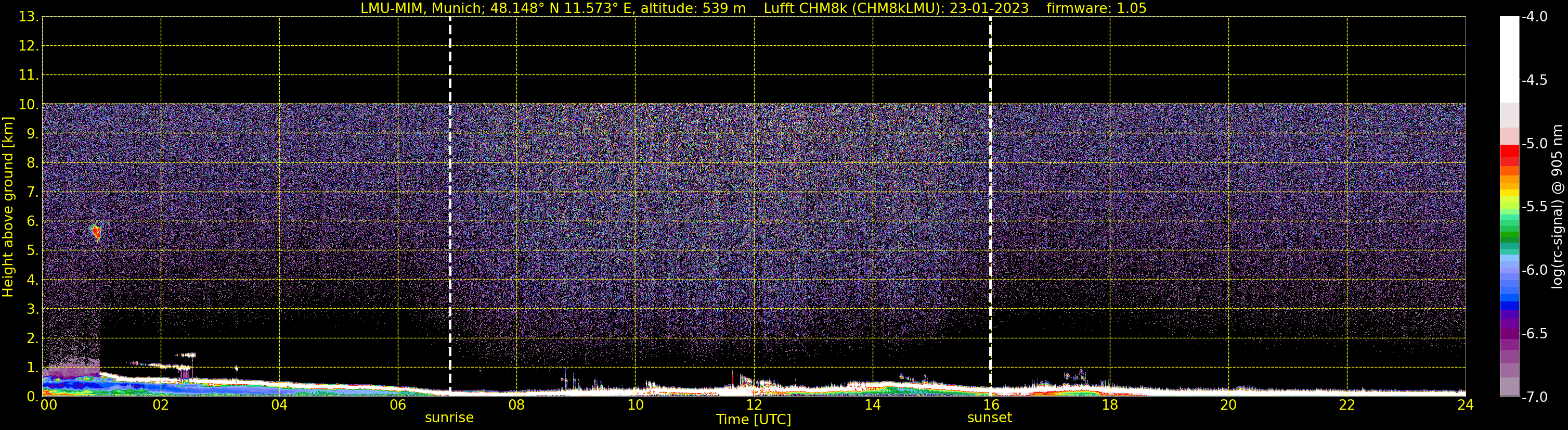Image resolution: width=1568 pixels, height=430 pixels.
Task: Click the '-6.0' colorbar tick label
Action: coord(1534,270)
